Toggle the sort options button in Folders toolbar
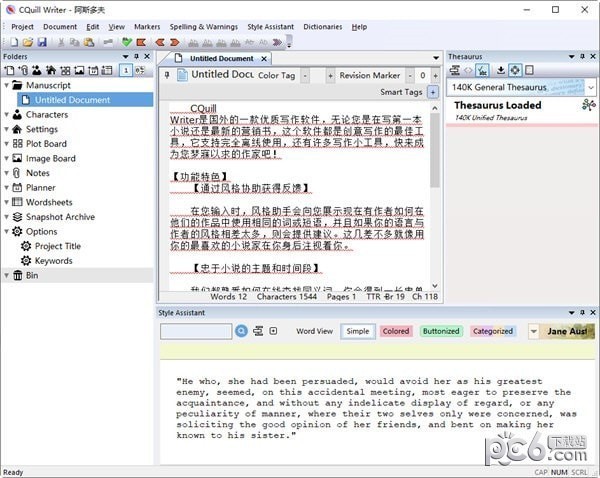 (140, 70)
